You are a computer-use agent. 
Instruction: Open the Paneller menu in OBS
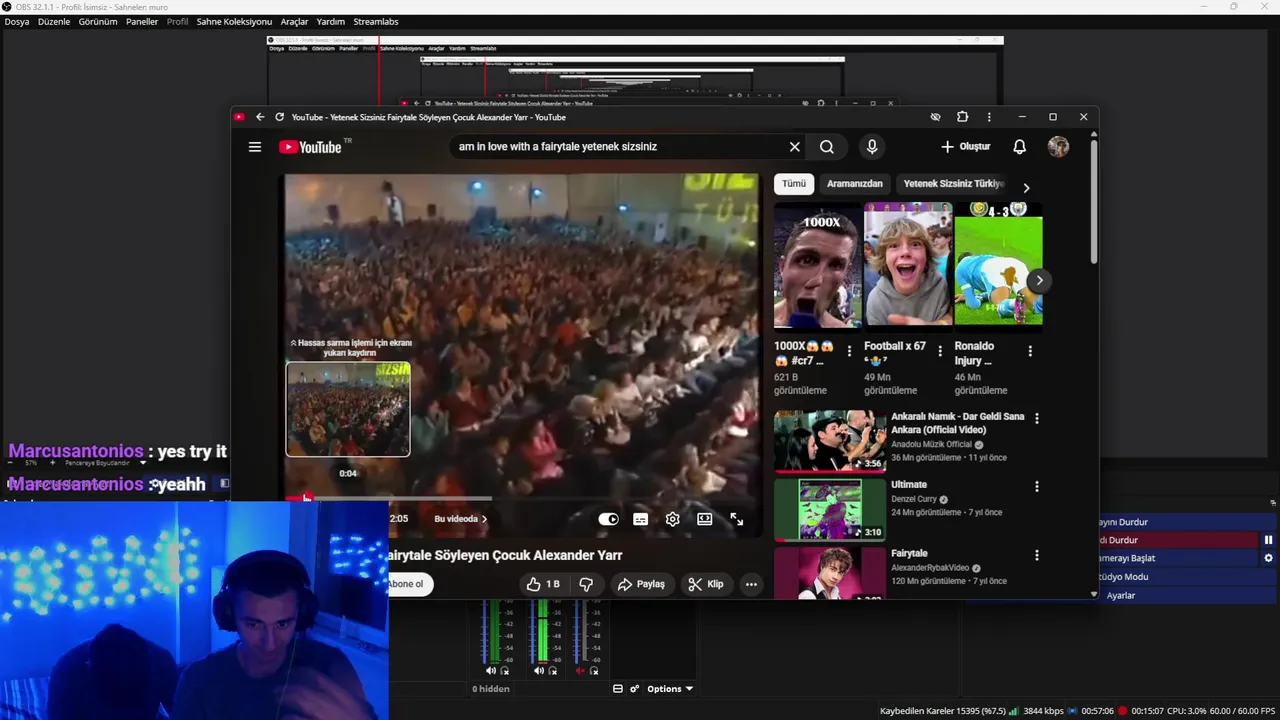[x=142, y=22]
